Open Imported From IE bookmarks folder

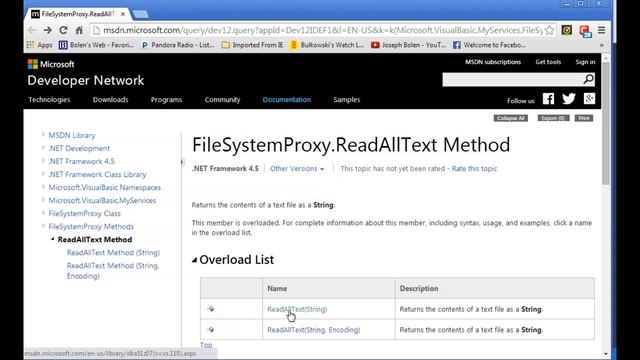252,45
